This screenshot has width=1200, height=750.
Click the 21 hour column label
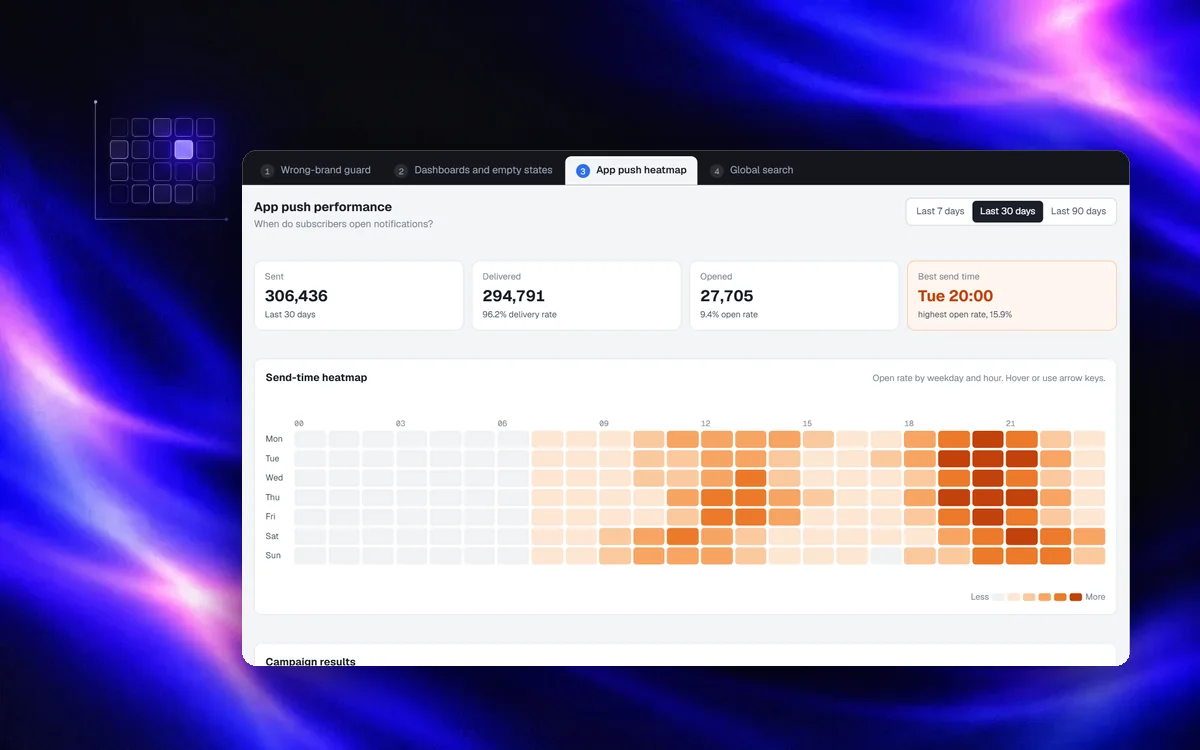1011,423
